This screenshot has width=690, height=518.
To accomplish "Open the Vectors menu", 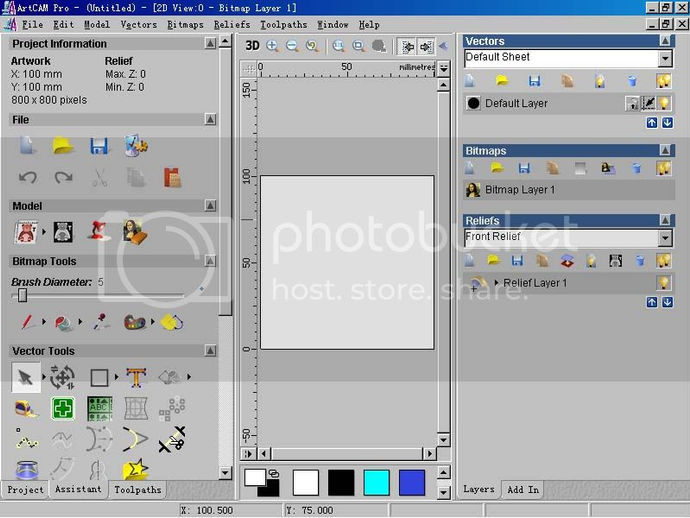I will click(x=139, y=25).
